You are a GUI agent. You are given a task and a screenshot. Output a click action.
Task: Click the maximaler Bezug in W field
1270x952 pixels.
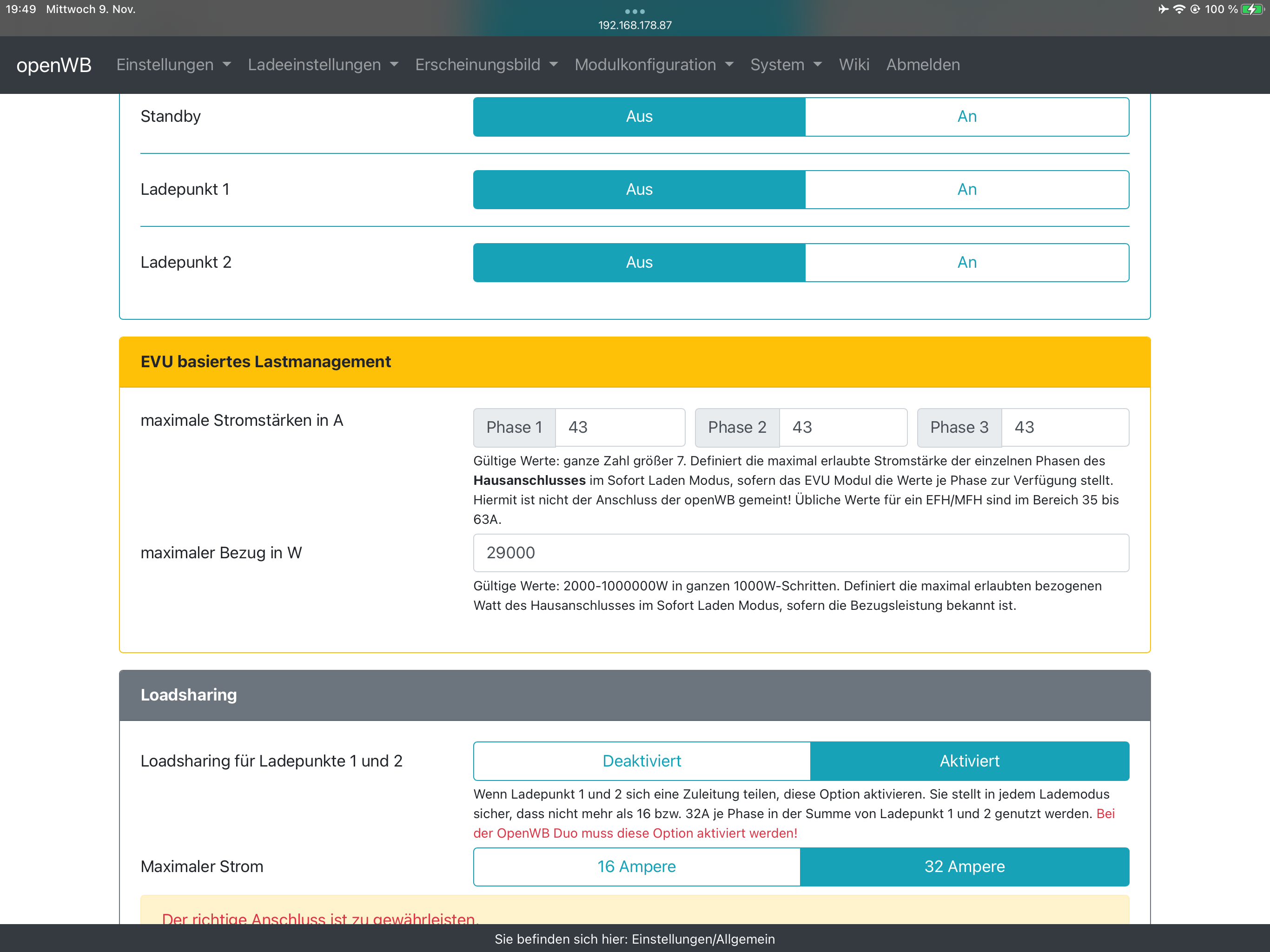[x=800, y=552]
